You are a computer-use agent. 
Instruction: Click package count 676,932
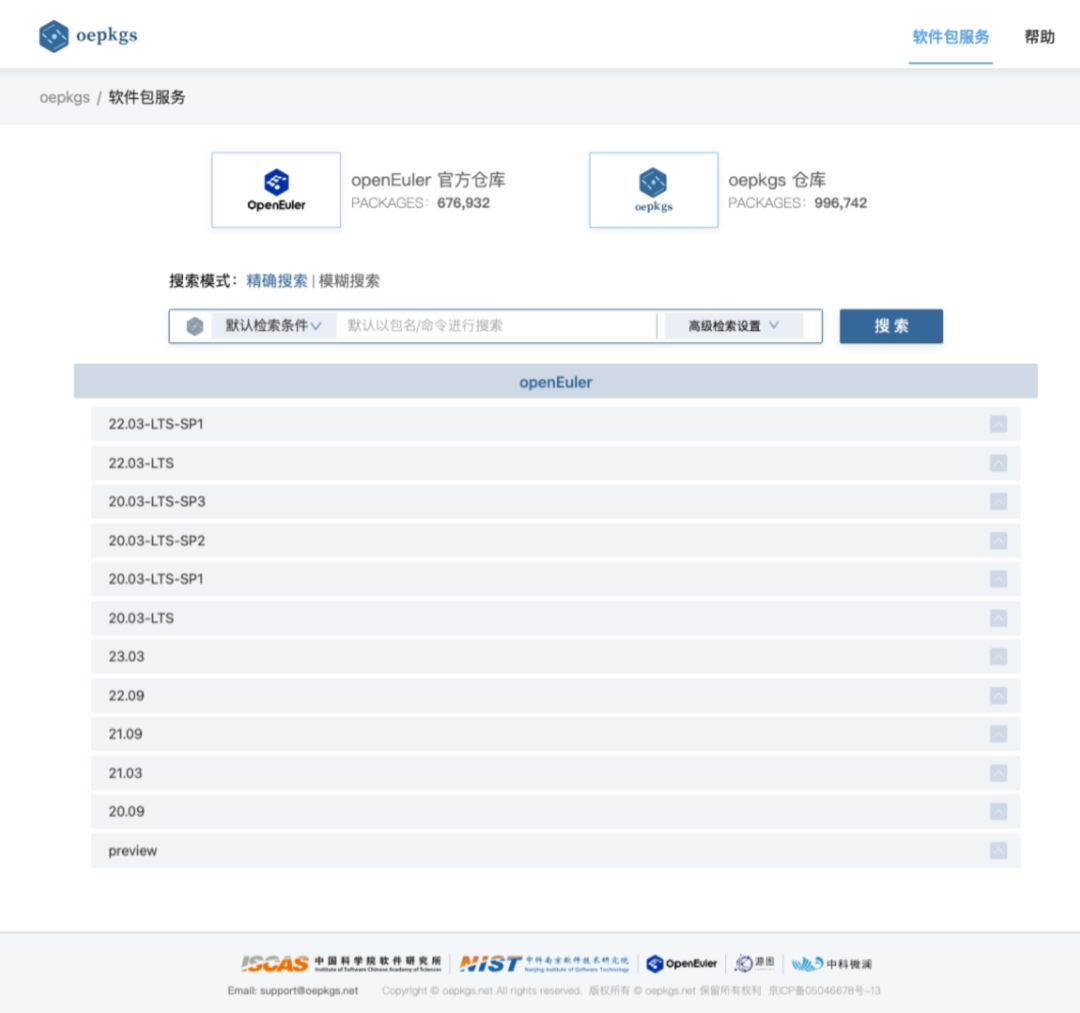(464, 203)
